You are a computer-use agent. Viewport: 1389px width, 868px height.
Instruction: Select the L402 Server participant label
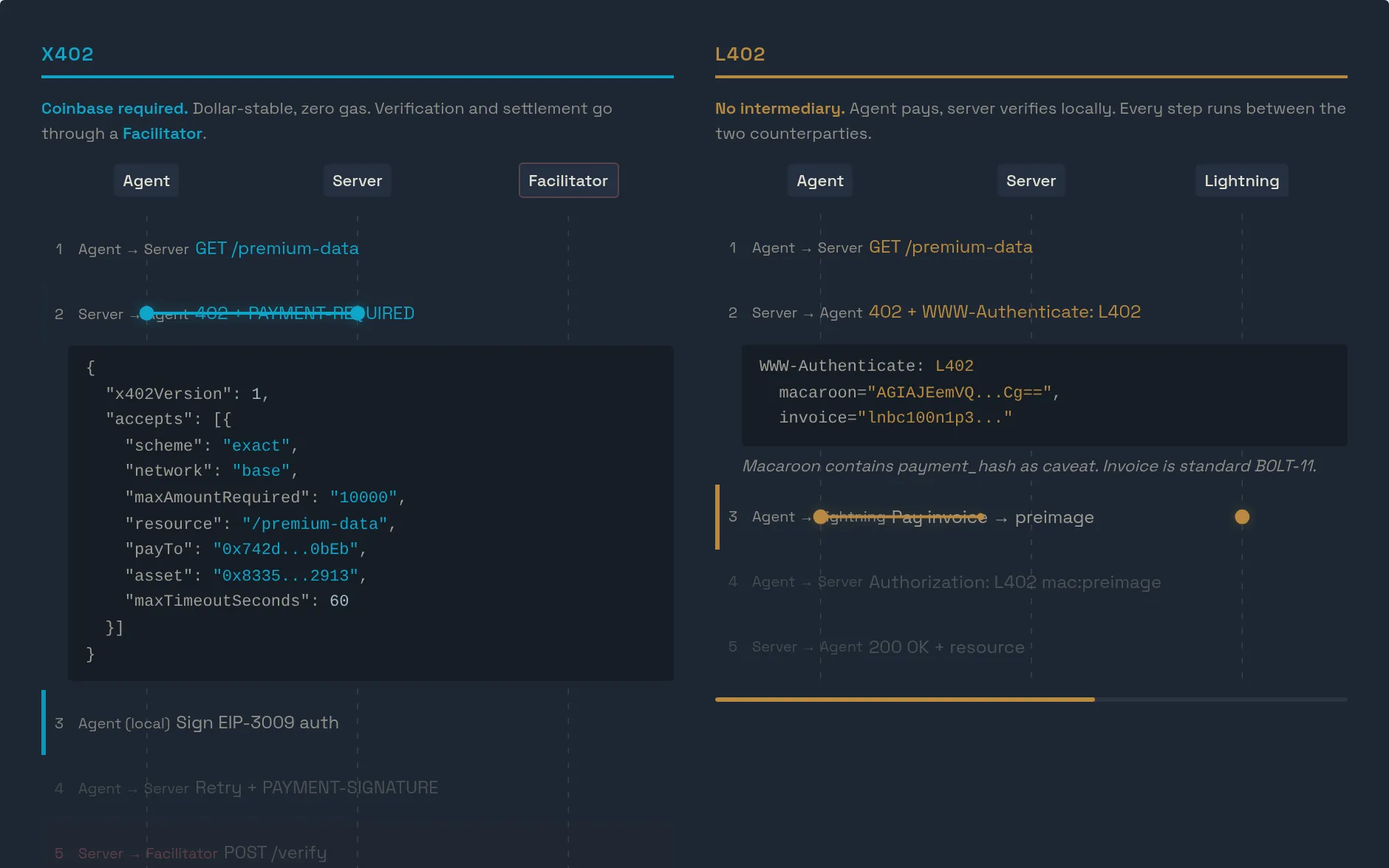click(x=1031, y=181)
